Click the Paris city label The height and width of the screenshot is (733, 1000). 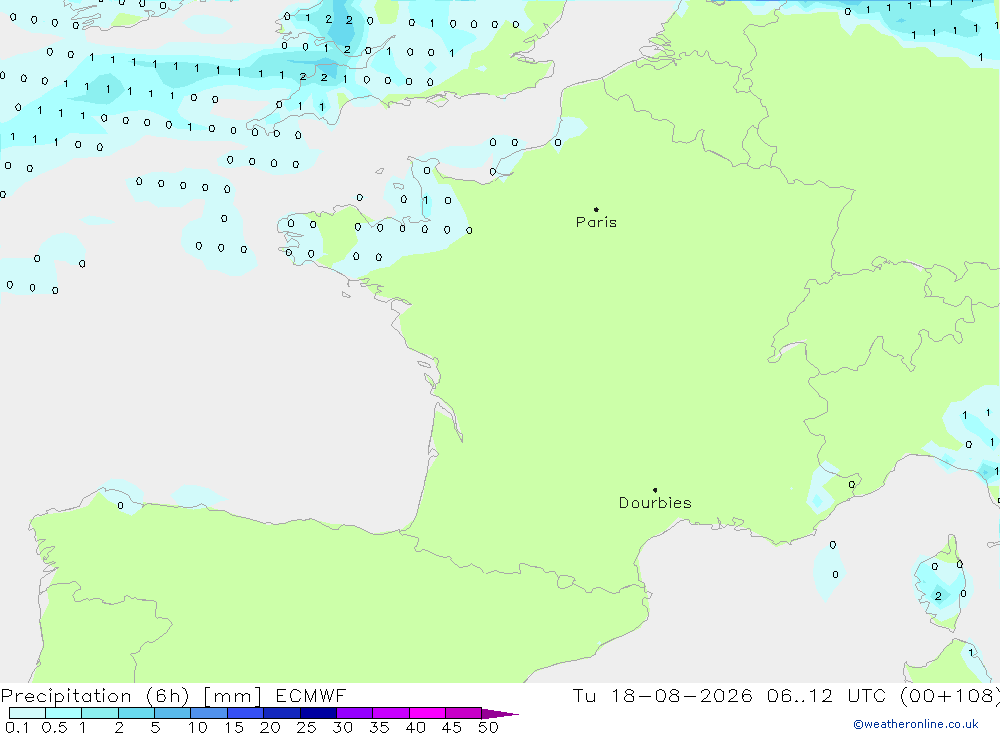coord(596,222)
